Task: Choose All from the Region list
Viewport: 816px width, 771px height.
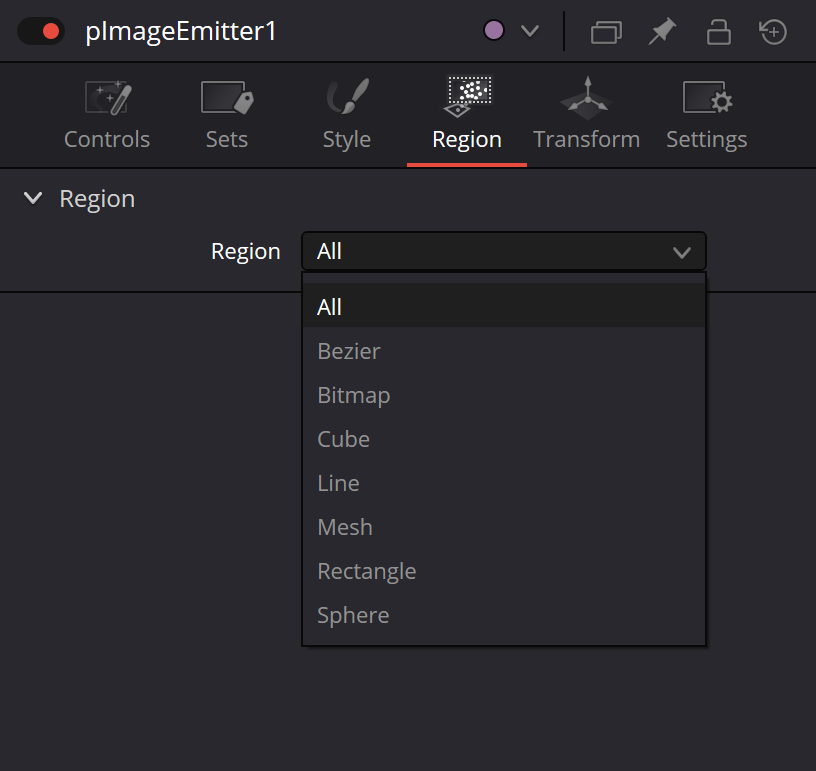Action: [504, 307]
